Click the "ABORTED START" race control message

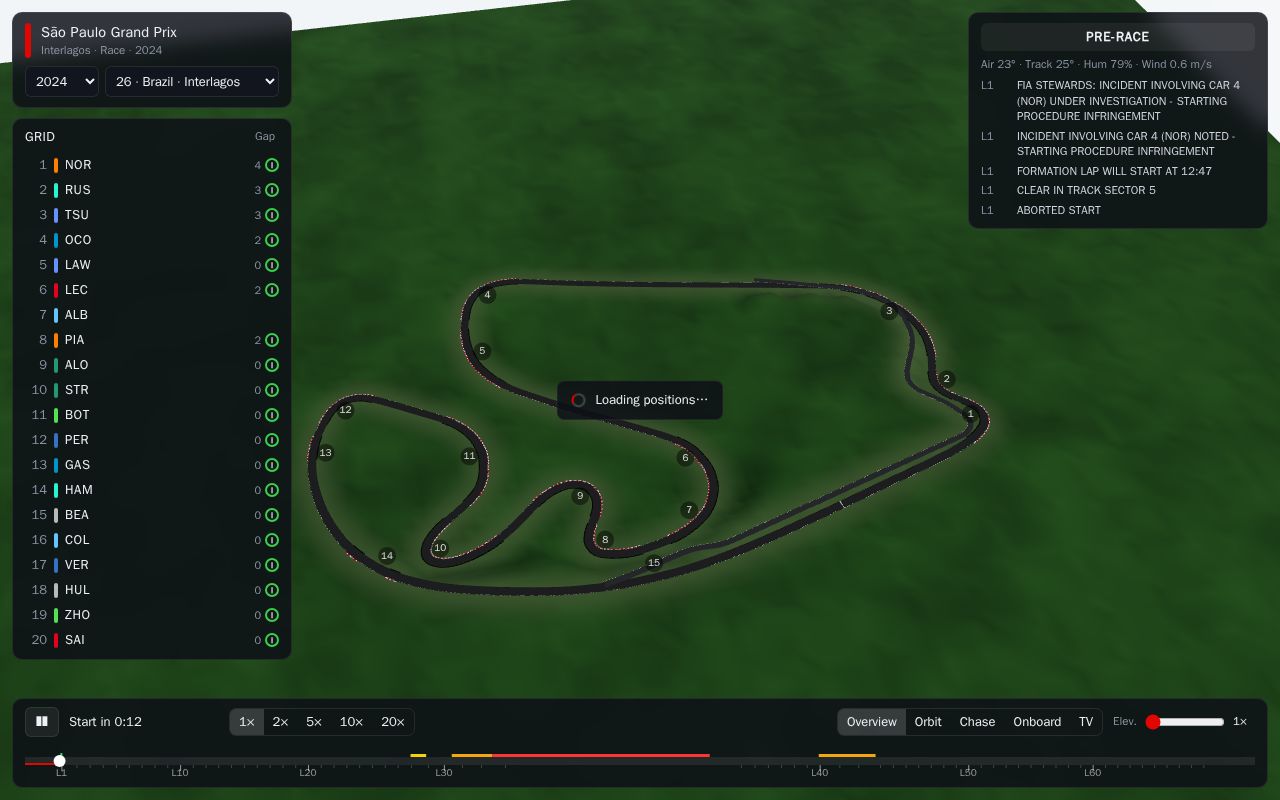pyautogui.click(x=1059, y=210)
